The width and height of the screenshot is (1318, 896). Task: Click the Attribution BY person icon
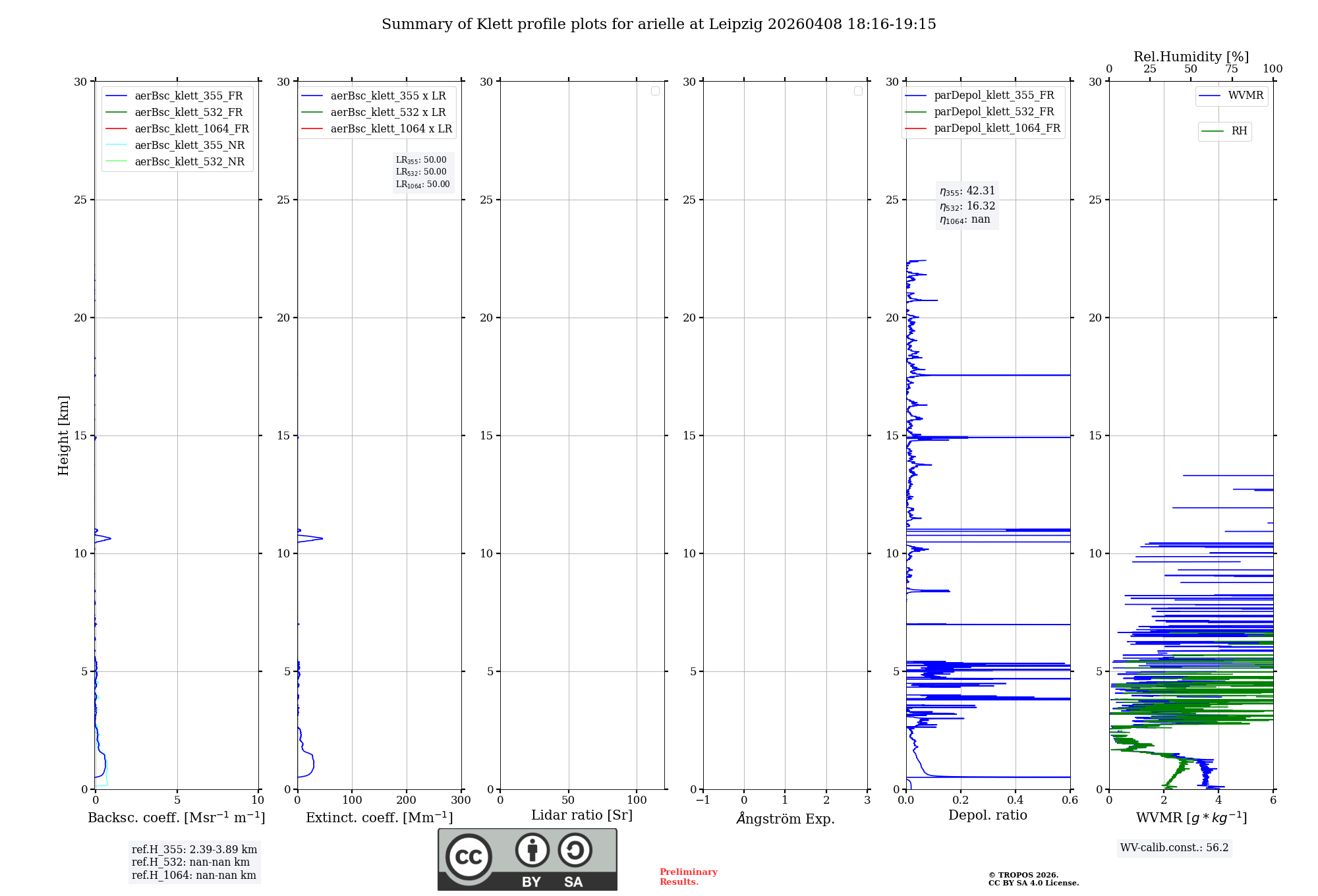click(x=532, y=850)
